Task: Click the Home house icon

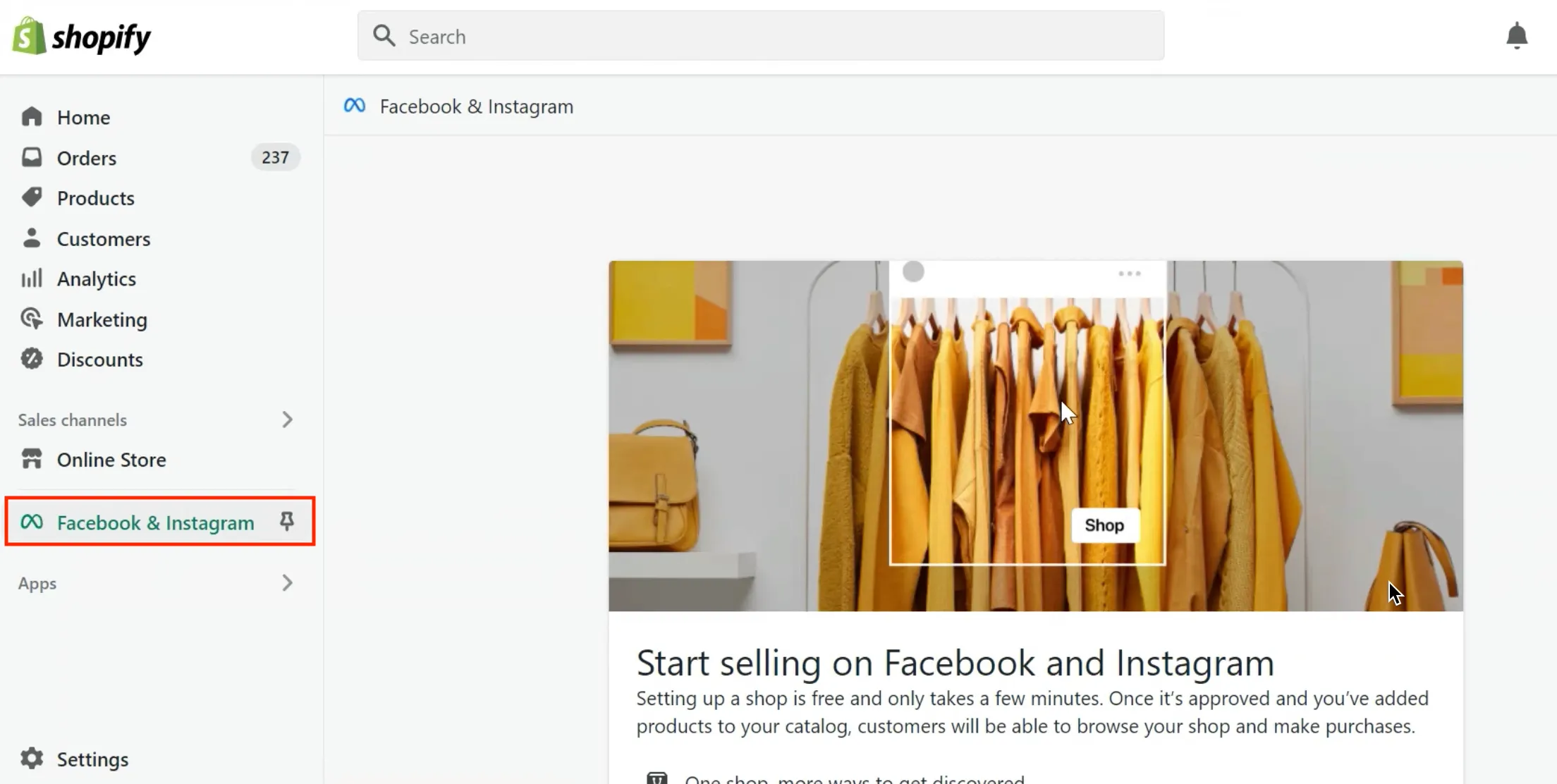Action: click(32, 116)
